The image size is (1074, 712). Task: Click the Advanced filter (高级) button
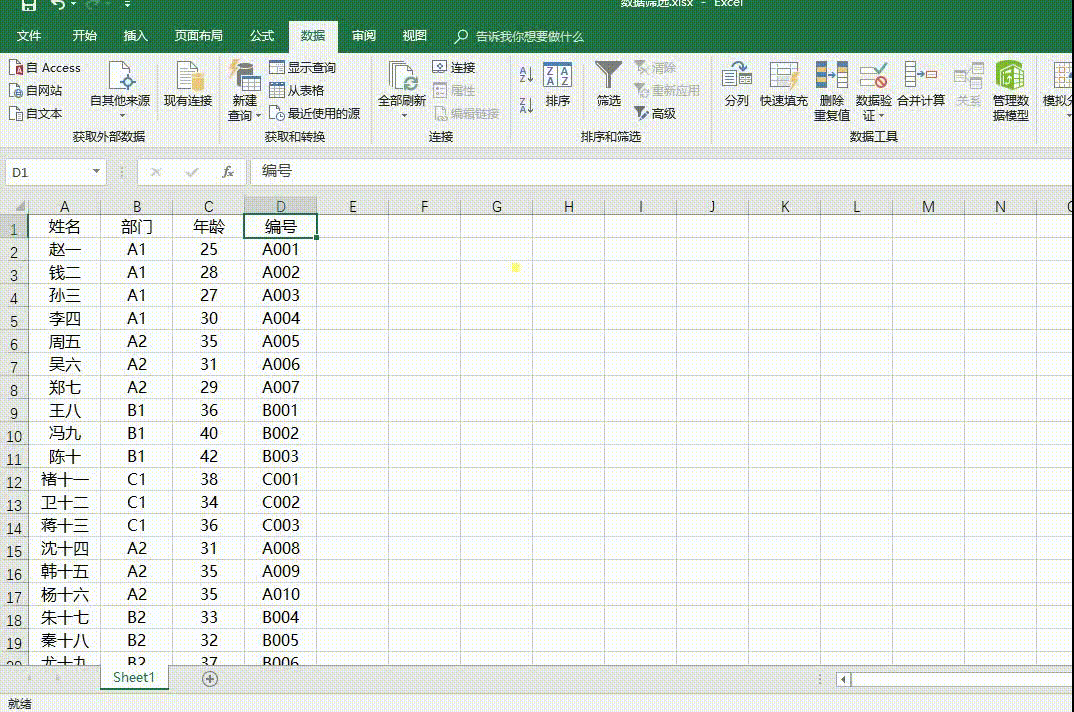pyautogui.click(x=655, y=114)
